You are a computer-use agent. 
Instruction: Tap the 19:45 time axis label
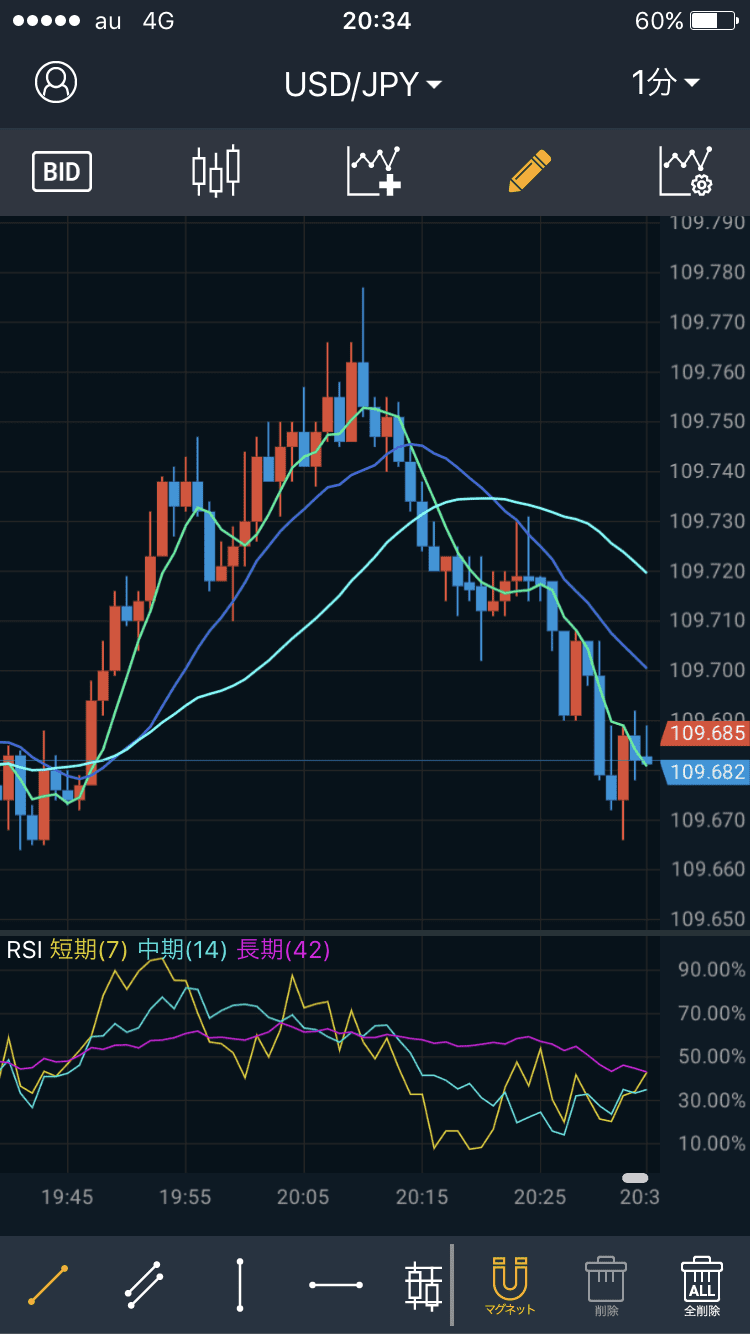(x=67, y=1196)
